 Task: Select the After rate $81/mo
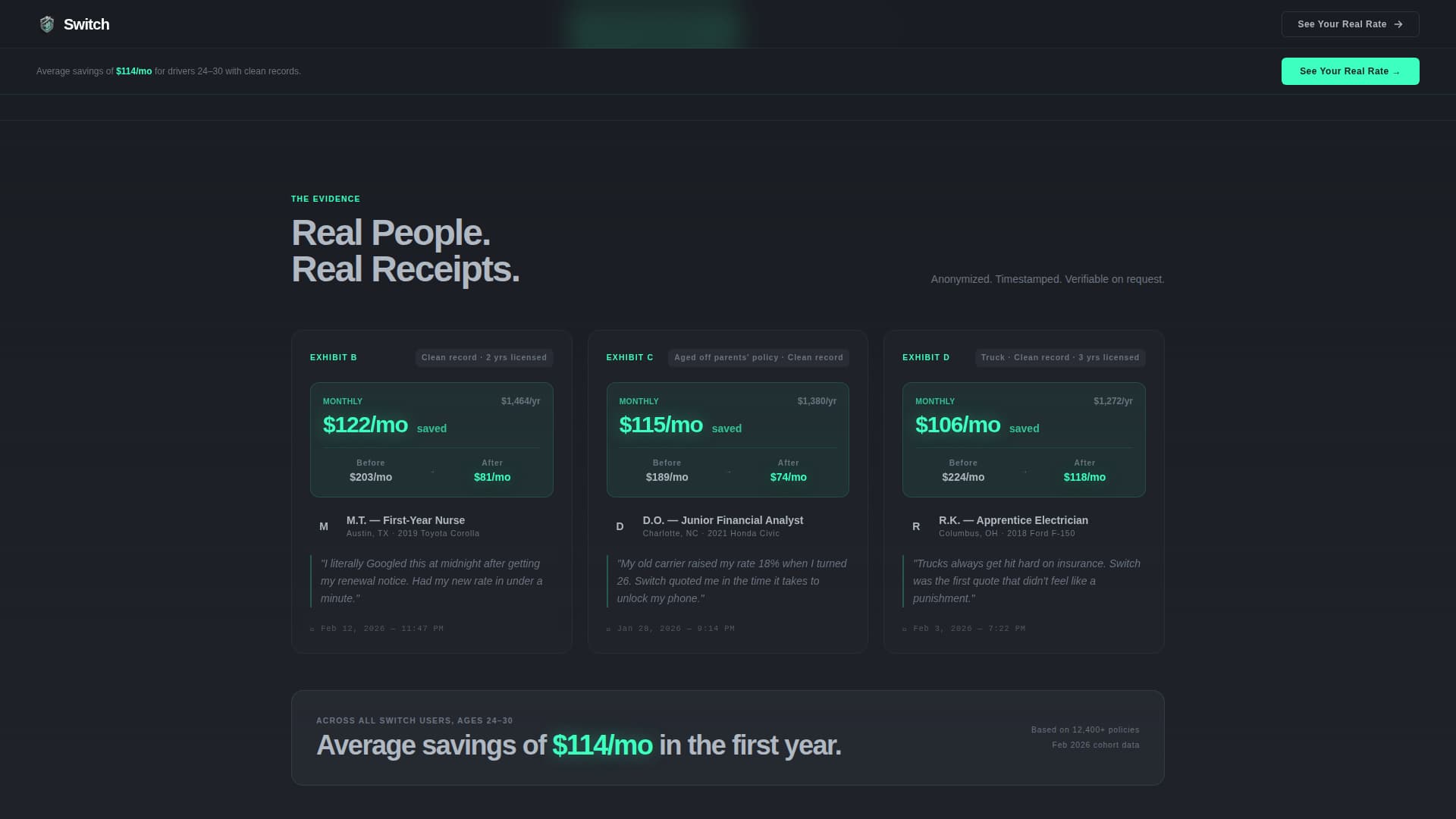coord(492,477)
